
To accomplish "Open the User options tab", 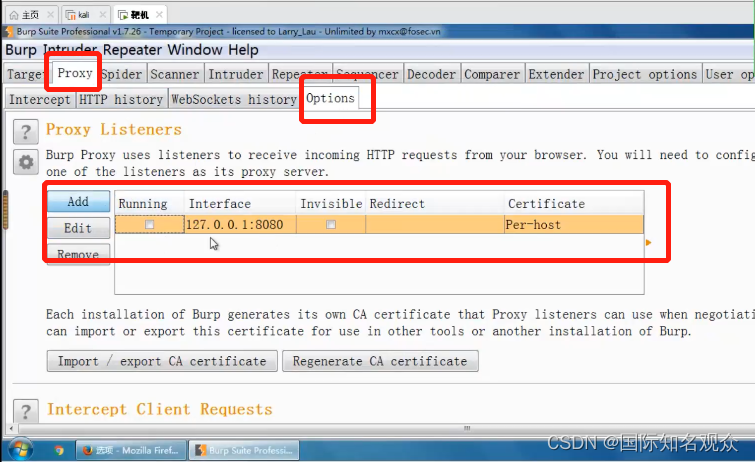I will (729, 74).
